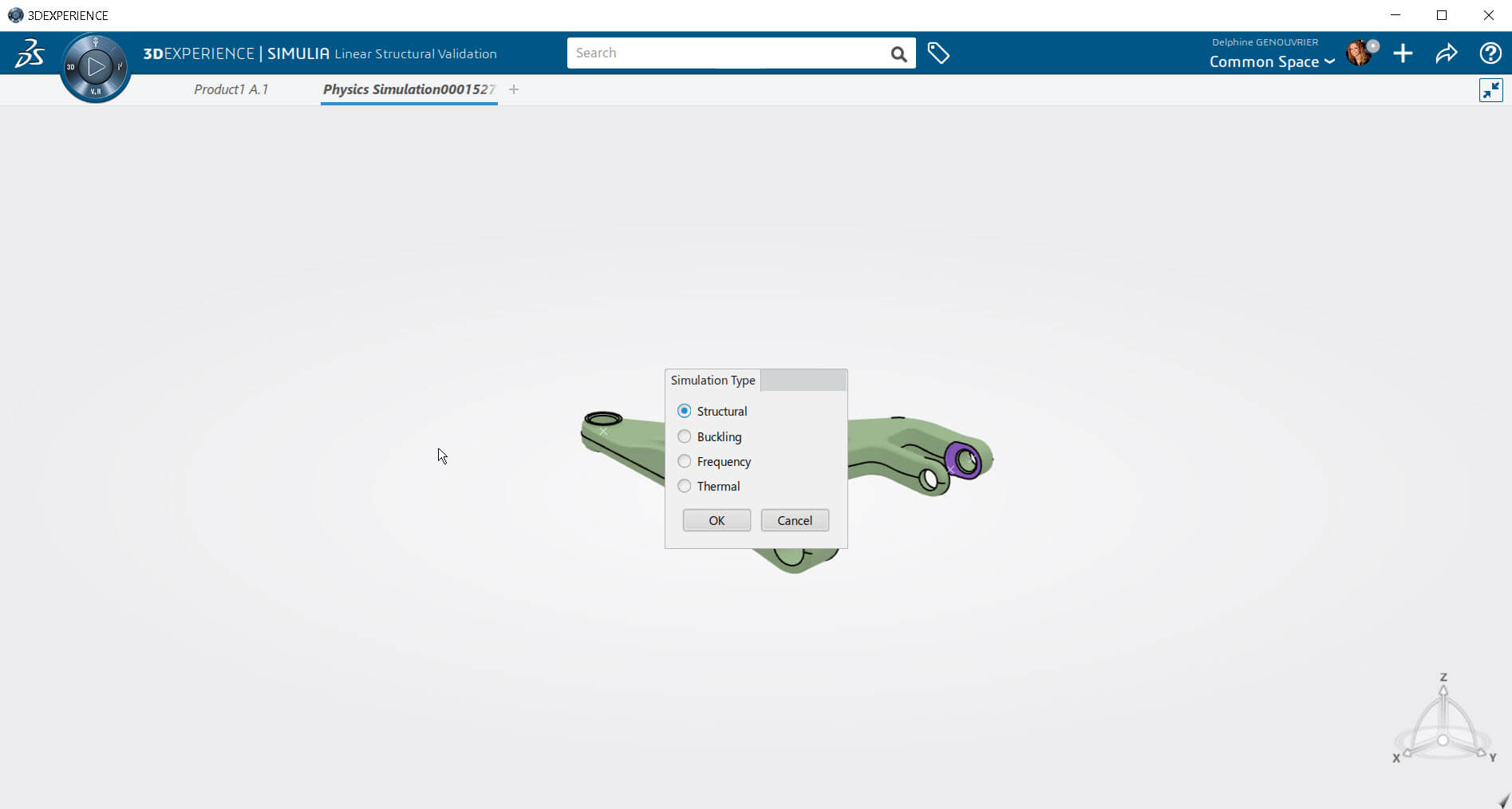Click Delphine's profile avatar
This screenshot has height=809, width=1512.
[x=1360, y=53]
